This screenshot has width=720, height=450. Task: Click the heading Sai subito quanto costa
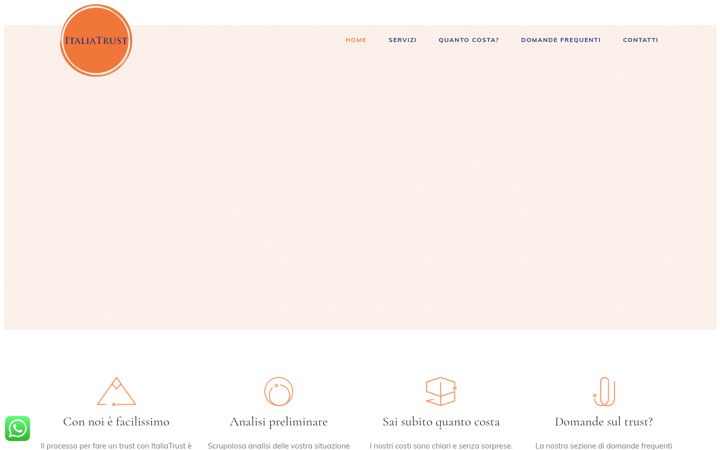pos(441,422)
